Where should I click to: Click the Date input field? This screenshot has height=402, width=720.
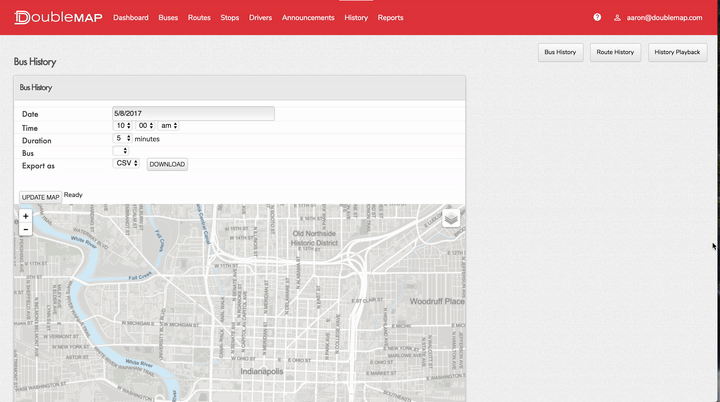(x=193, y=114)
